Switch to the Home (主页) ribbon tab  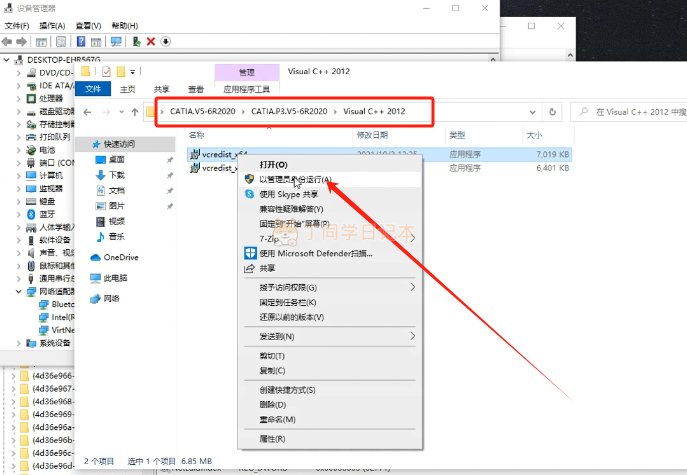127,89
